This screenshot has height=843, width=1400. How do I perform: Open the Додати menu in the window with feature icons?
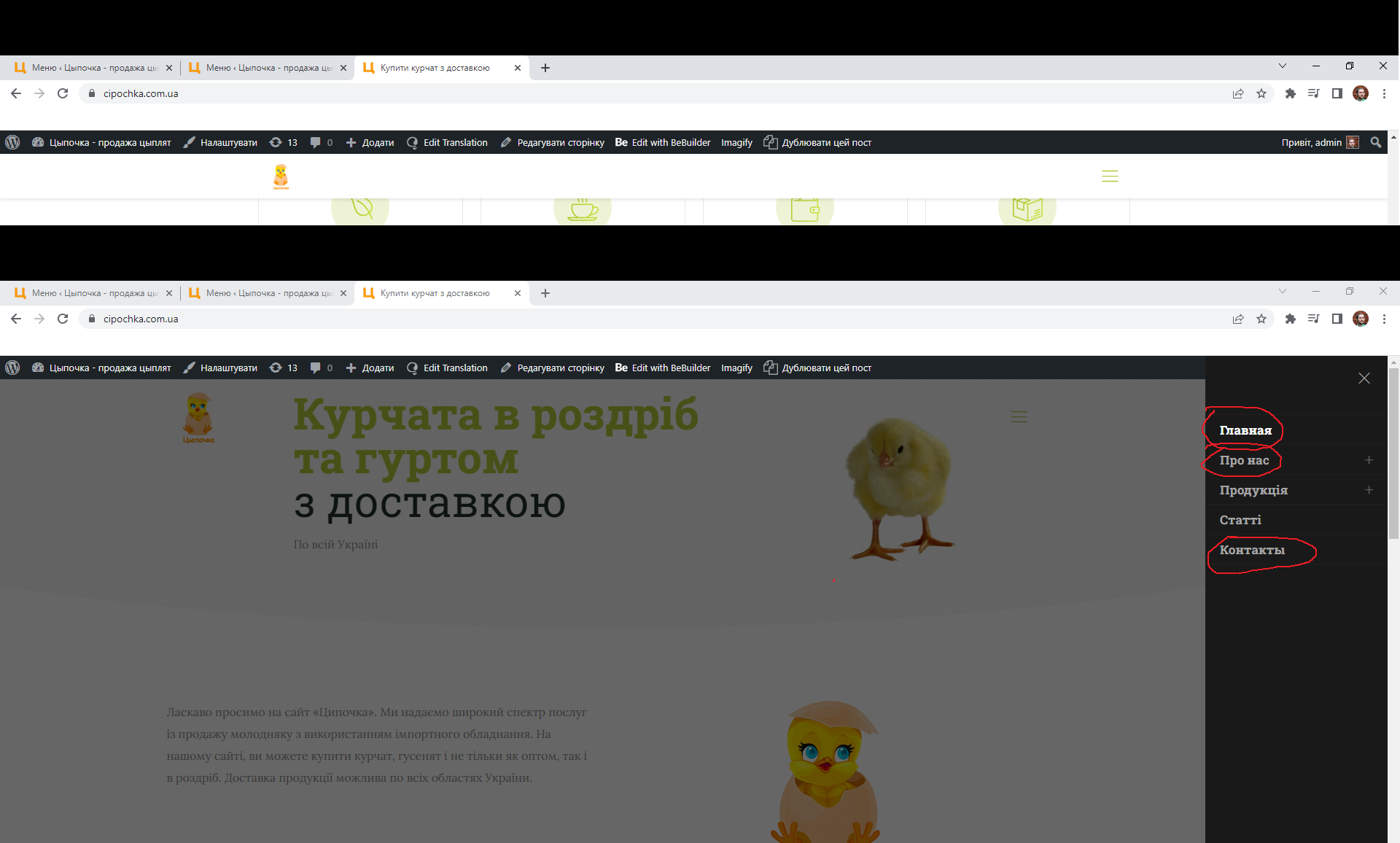[370, 142]
